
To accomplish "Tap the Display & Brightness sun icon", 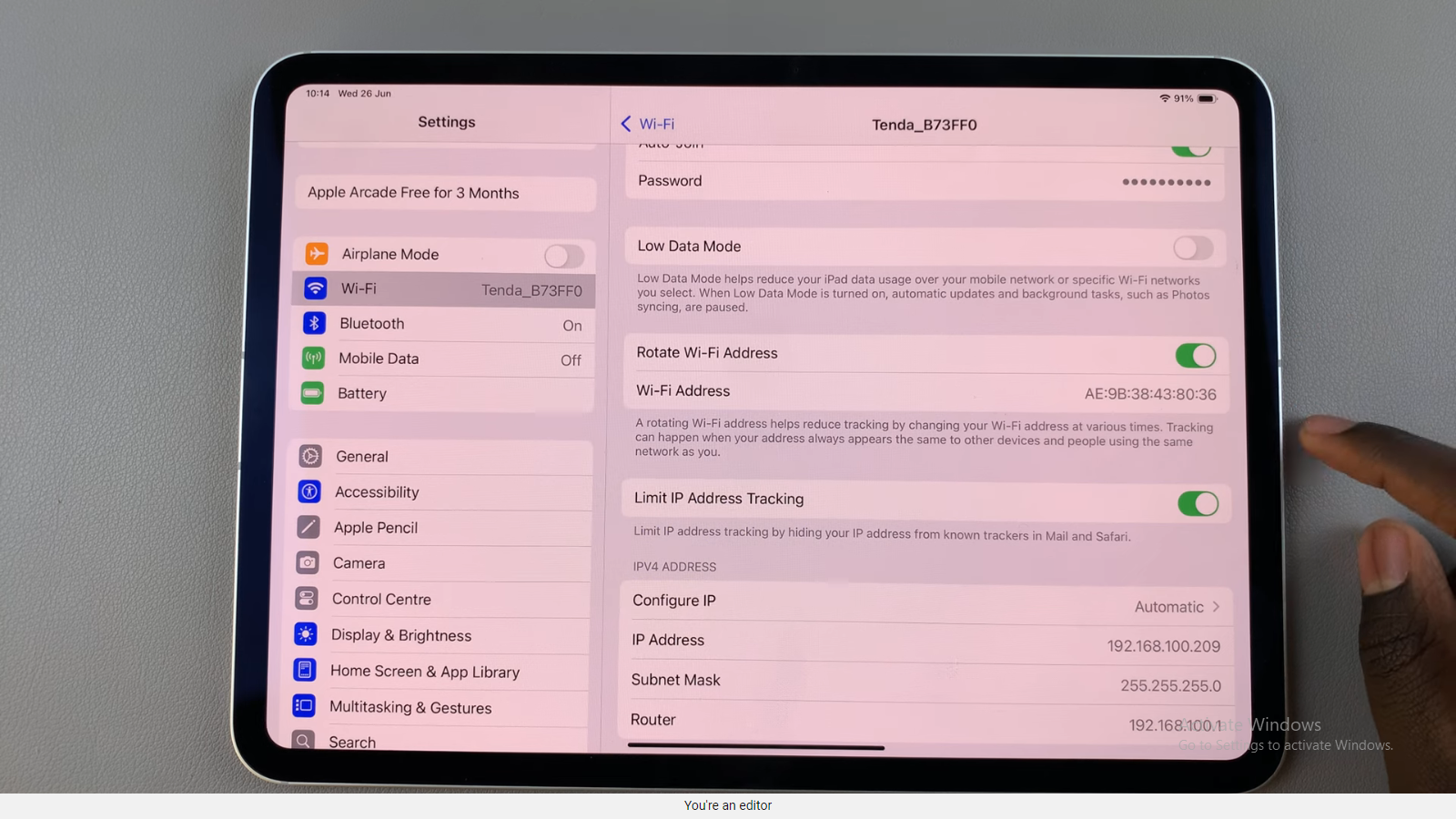I will click(x=306, y=634).
